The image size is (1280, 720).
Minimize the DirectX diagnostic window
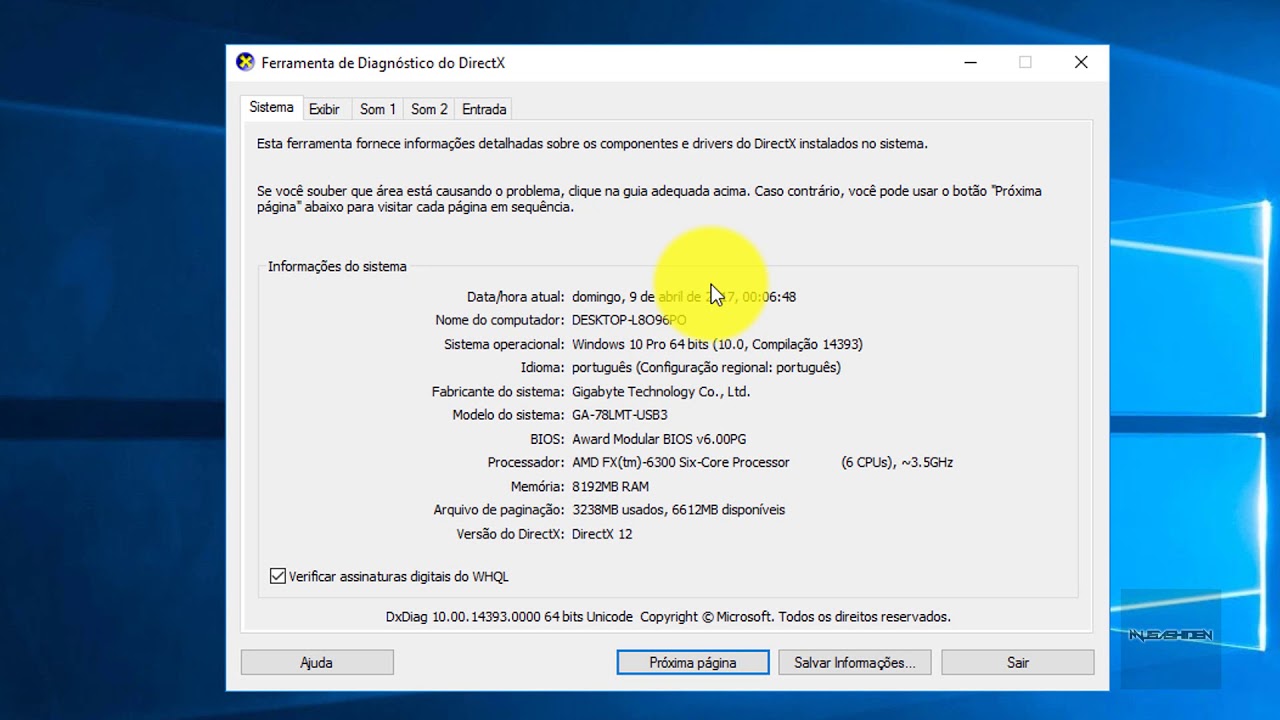pos(970,62)
